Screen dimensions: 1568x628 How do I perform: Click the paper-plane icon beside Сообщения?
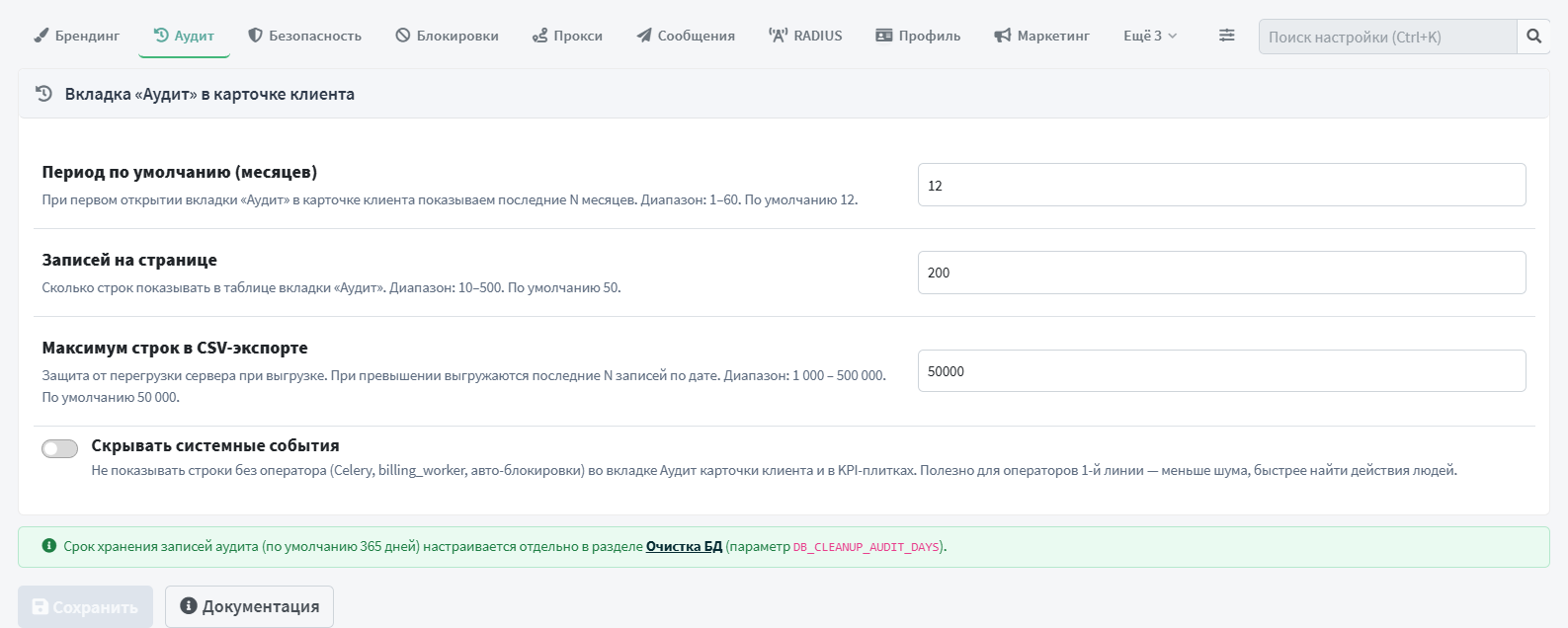click(x=644, y=36)
